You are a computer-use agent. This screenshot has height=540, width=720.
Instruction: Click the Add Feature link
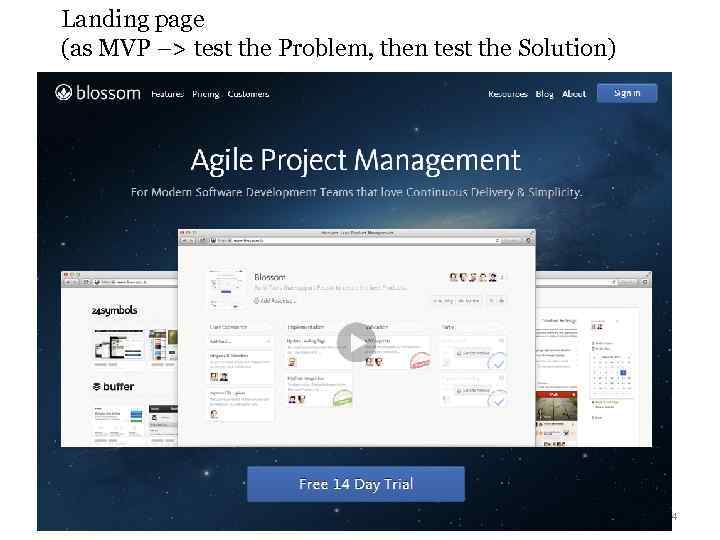tap(273, 300)
